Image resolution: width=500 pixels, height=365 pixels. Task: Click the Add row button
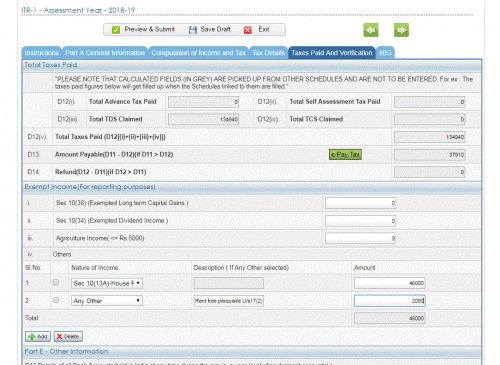pos(38,336)
